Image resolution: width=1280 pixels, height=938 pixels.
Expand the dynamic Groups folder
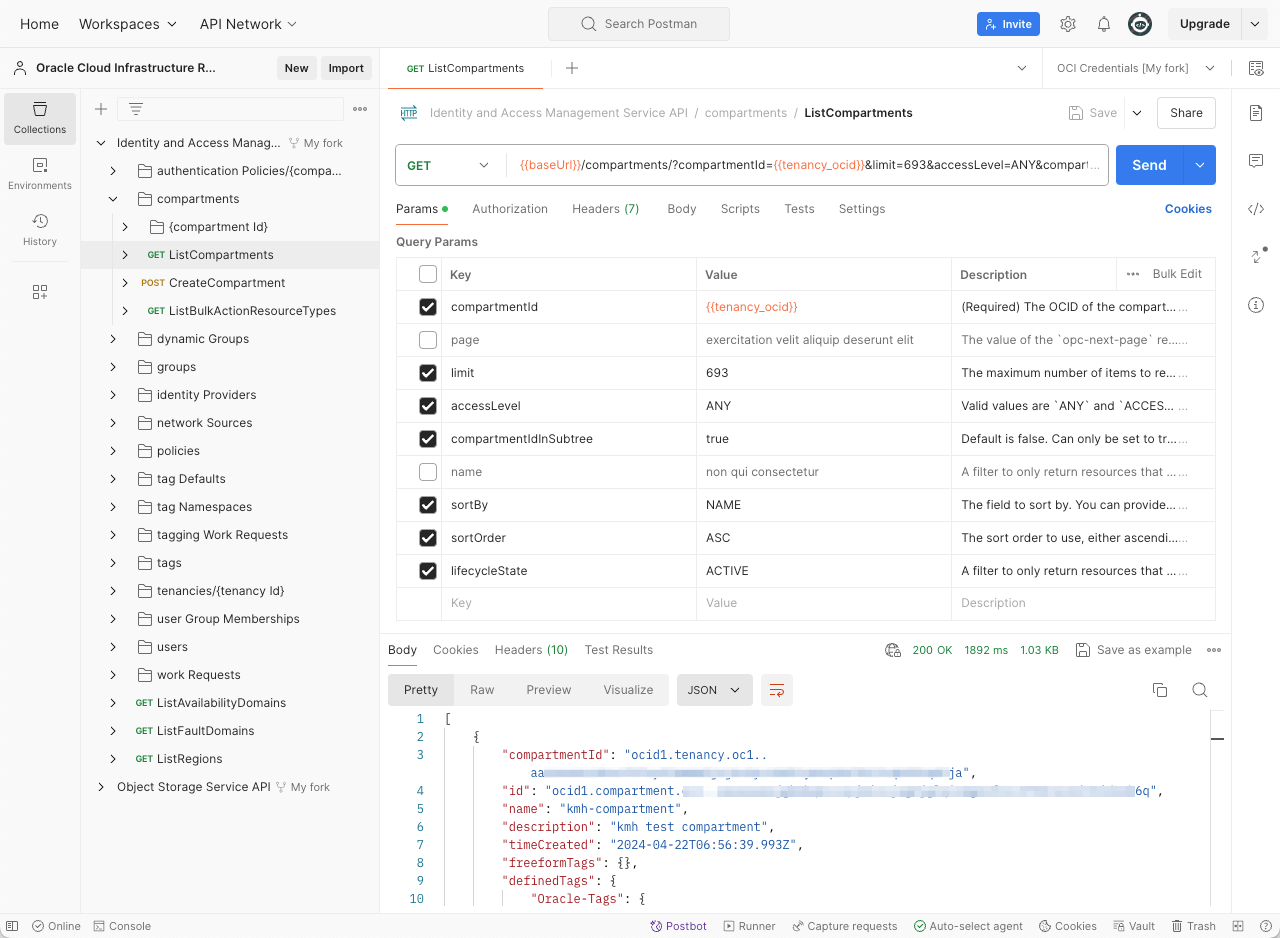click(113, 339)
